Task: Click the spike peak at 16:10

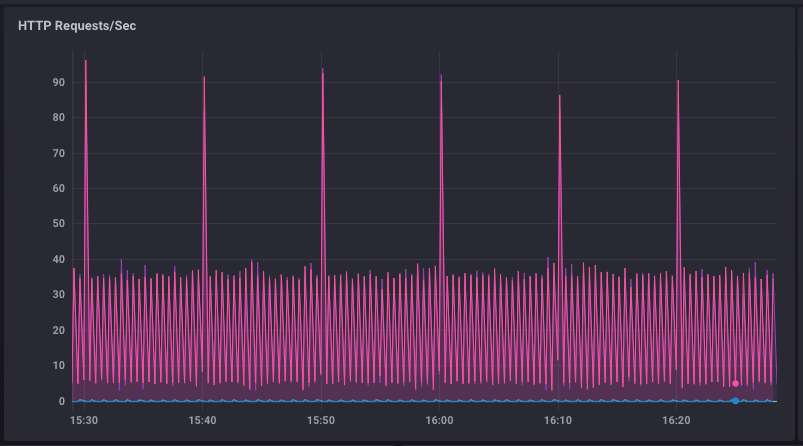Action: 560,96
